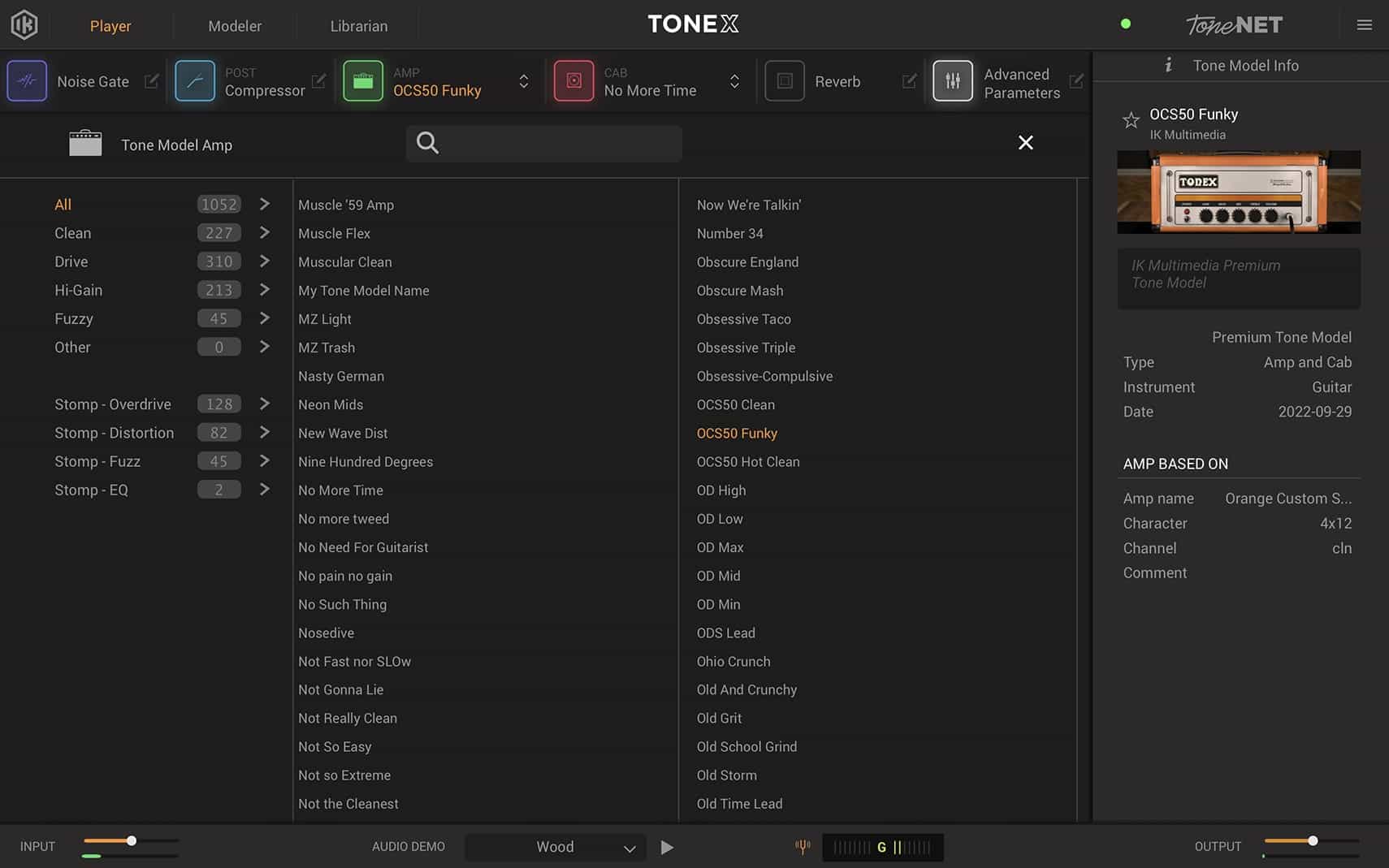Pick the Nine Hundred Degrees model
Screen dimensions: 1389x868
pos(366,461)
